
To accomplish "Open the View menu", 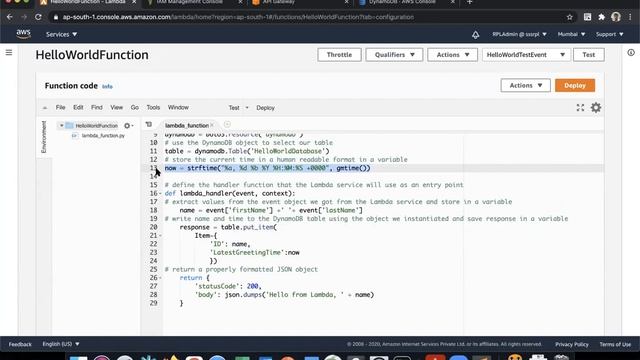I will (116, 107).
